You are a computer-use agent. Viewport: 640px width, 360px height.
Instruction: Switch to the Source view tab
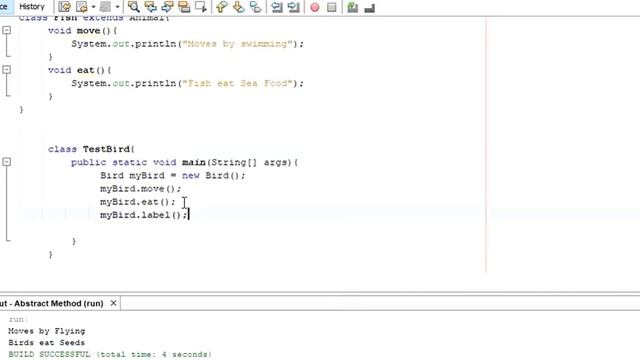coord(4,7)
